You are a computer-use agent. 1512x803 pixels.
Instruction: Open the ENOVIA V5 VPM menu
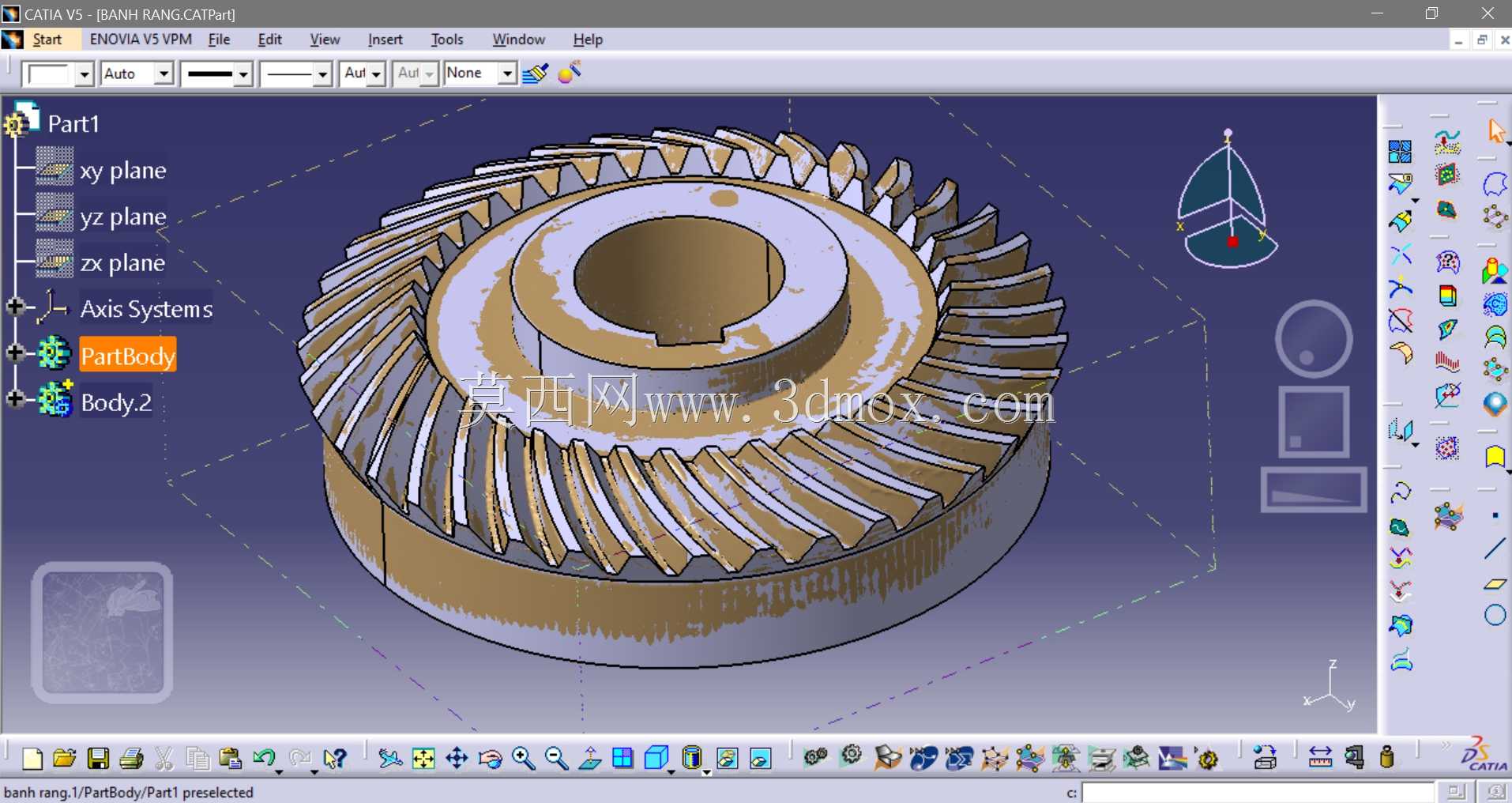[x=141, y=40]
